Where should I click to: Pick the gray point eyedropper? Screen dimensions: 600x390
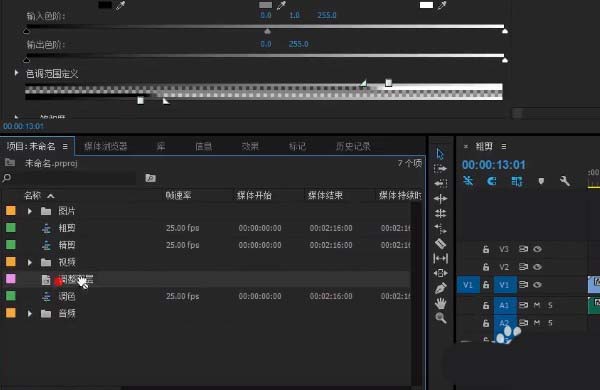[281, 5]
